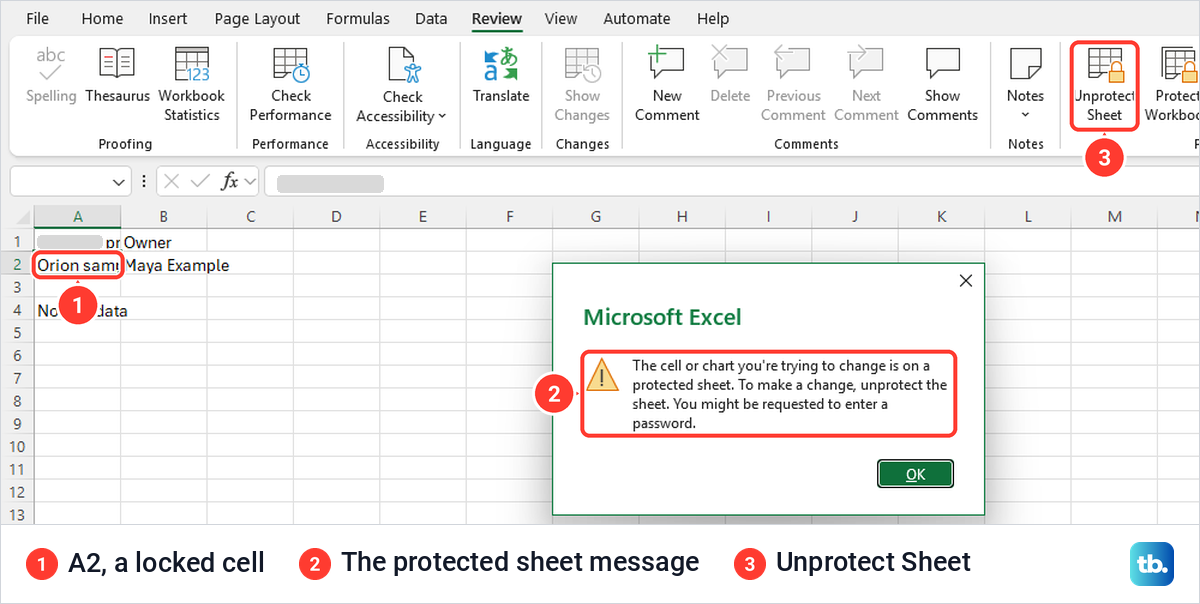
Task: Run Check Performance
Action: point(291,84)
